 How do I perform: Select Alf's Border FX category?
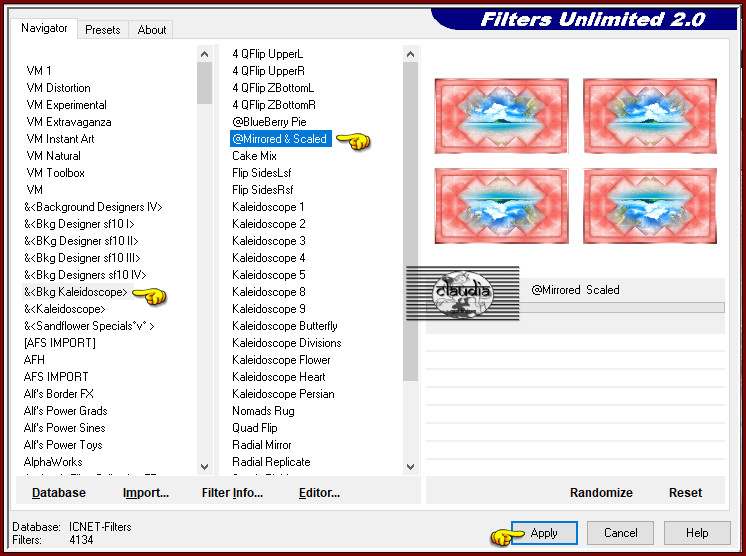[x=59, y=394]
